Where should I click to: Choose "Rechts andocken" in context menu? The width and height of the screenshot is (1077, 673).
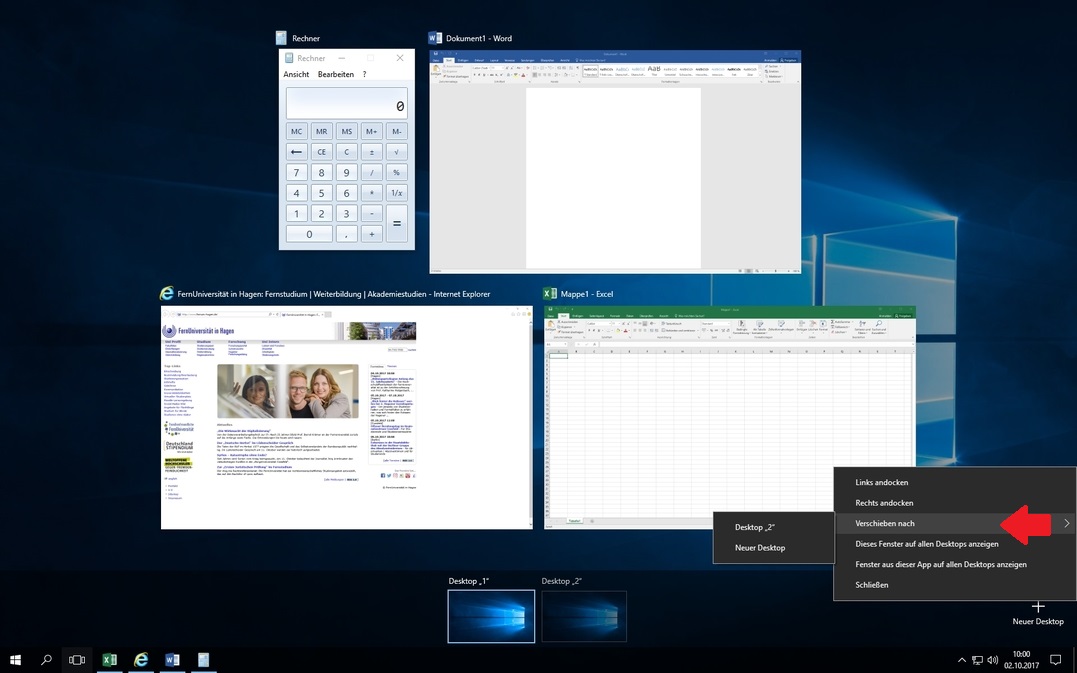pyautogui.click(x=884, y=503)
